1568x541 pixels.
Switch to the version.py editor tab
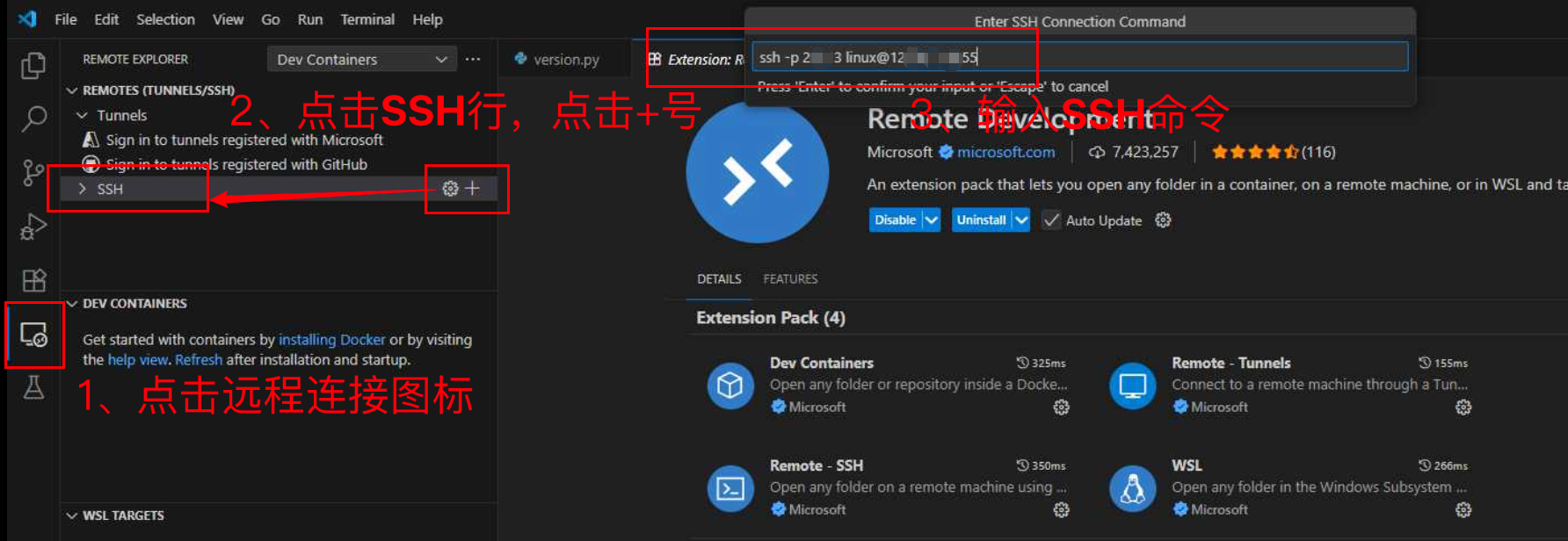(x=565, y=60)
